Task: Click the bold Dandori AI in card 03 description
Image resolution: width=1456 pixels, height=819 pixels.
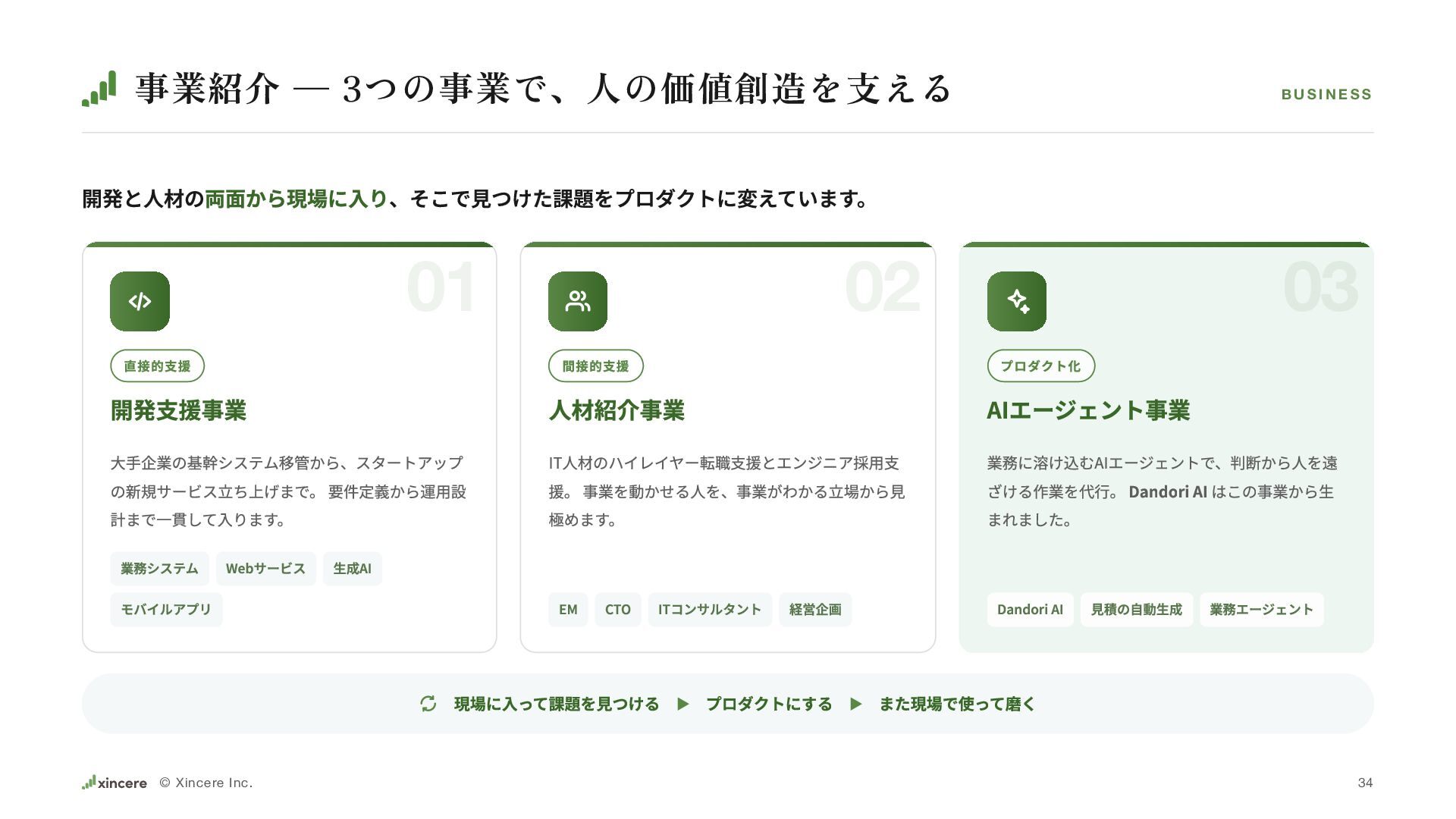Action: coord(1168,492)
